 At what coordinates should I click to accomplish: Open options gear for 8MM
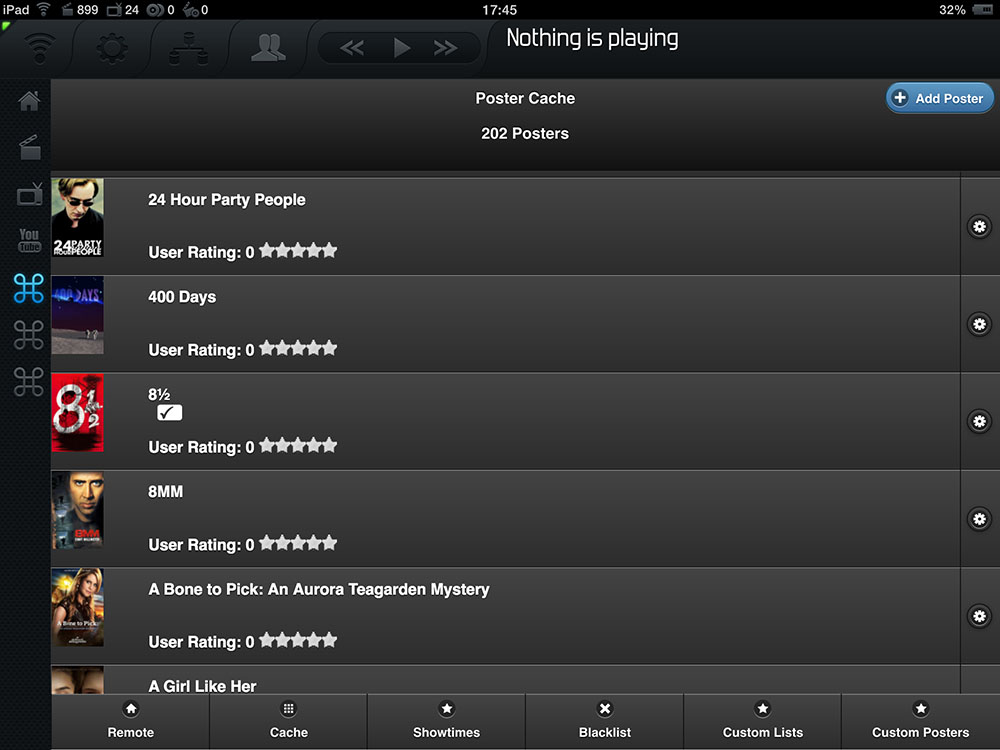click(x=980, y=518)
